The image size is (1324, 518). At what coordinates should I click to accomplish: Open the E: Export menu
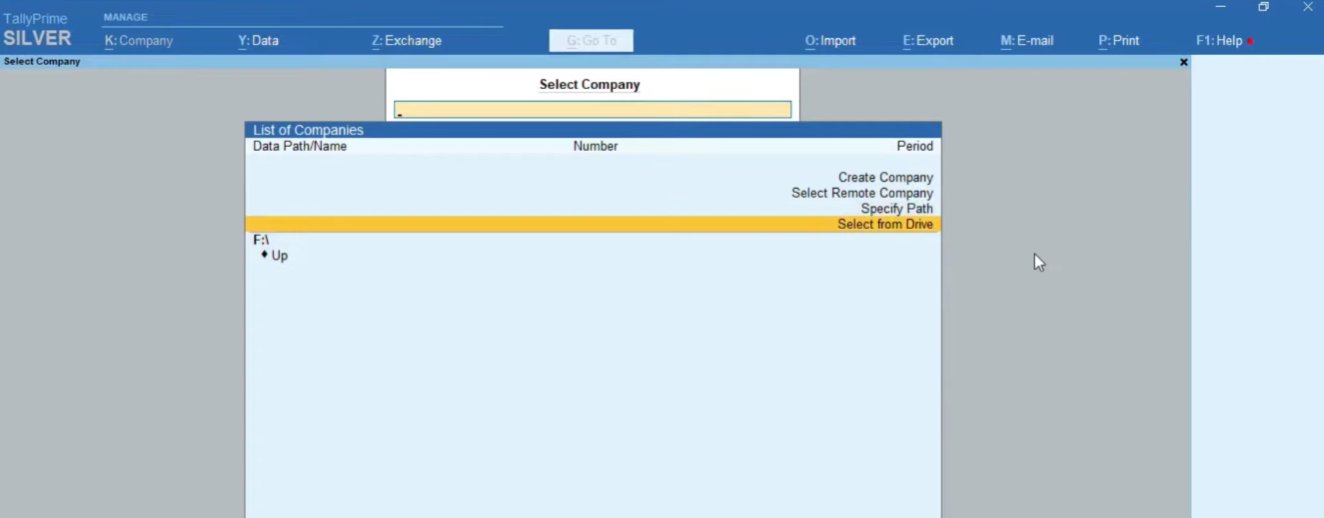(928, 41)
